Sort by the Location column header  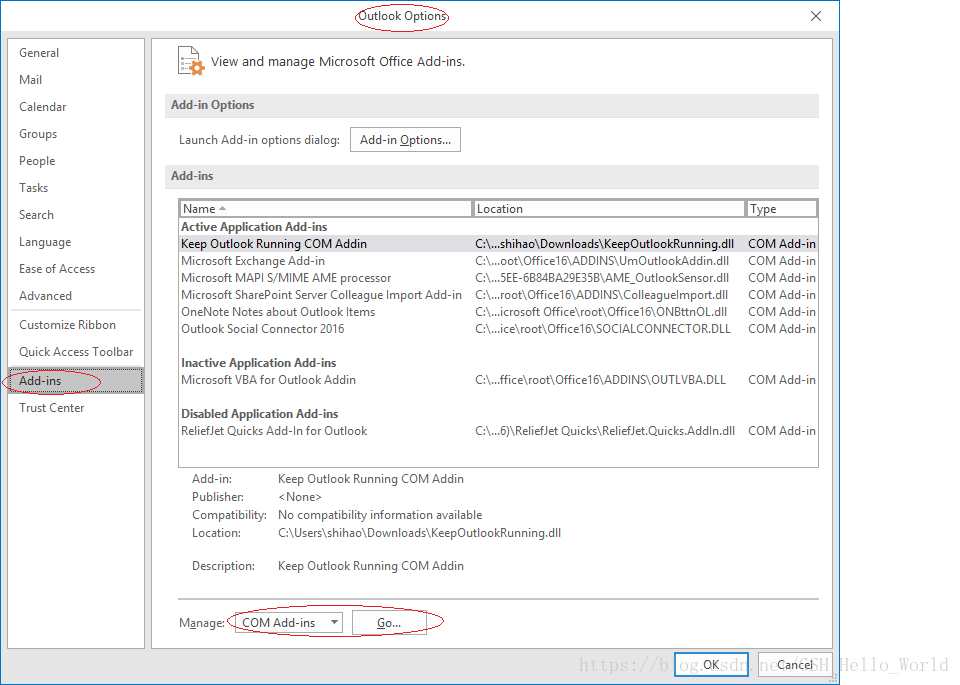click(609, 209)
